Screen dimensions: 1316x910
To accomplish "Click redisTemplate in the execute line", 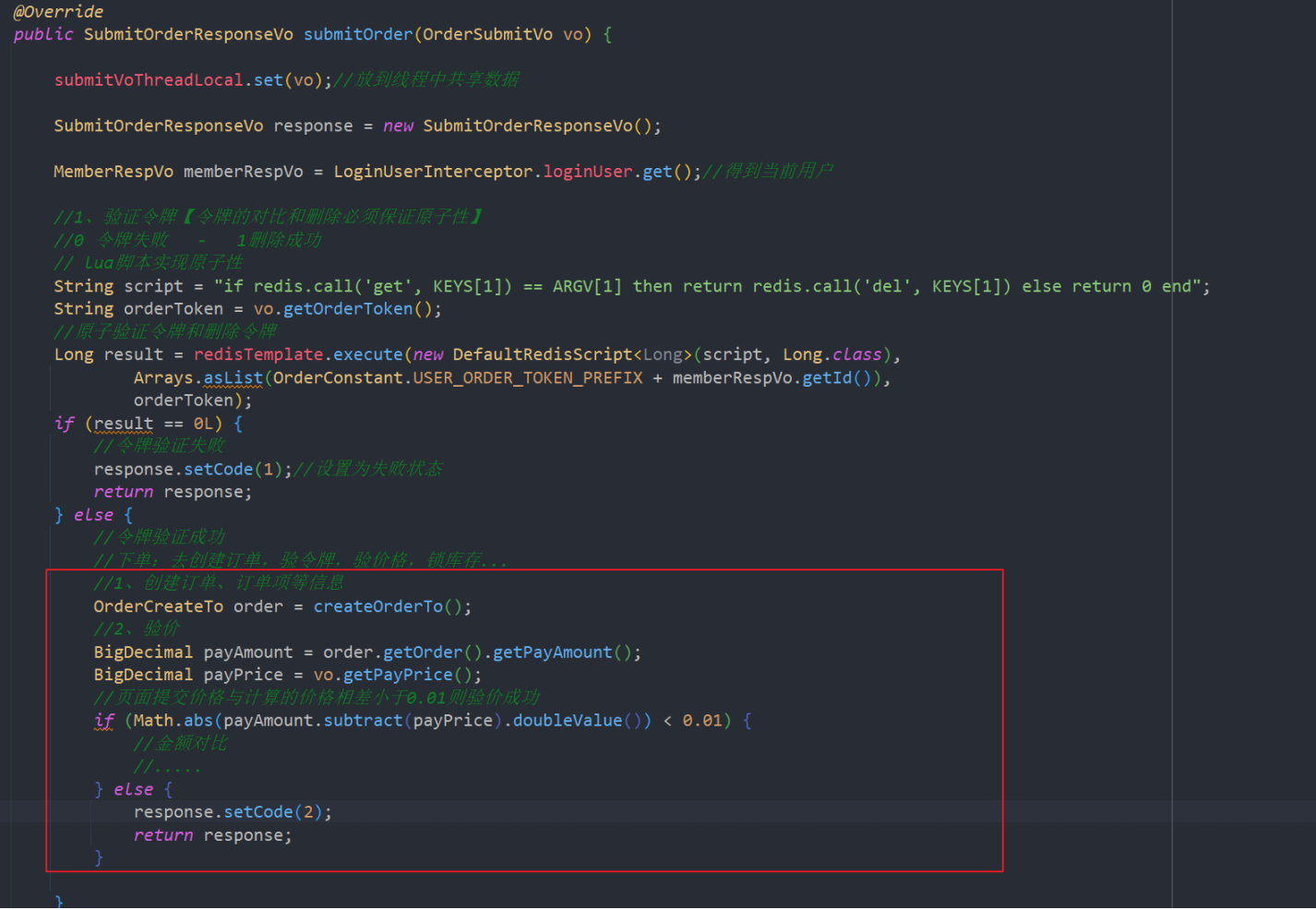I will pos(258,354).
